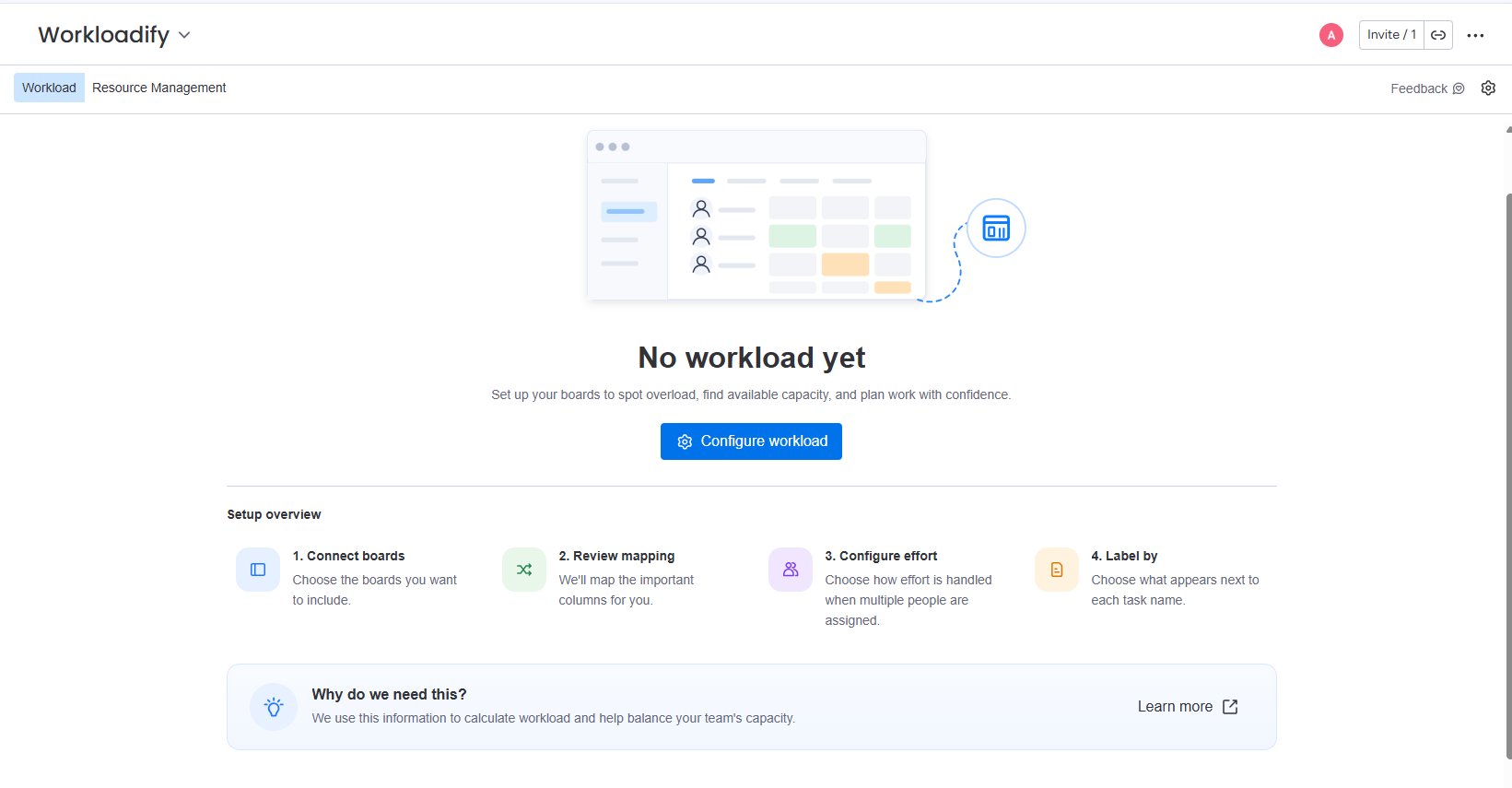Click the 3. Configure effort title
This screenshot has width=1512, height=788.
coord(881,556)
